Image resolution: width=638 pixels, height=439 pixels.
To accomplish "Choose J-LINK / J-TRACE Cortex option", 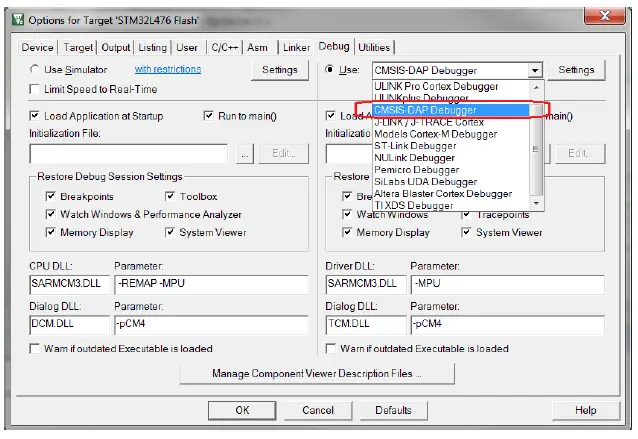I will [x=451, y=122].
